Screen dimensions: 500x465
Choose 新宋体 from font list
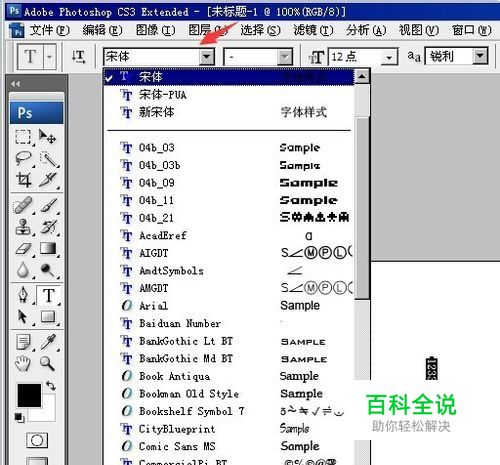coord(228,112)
